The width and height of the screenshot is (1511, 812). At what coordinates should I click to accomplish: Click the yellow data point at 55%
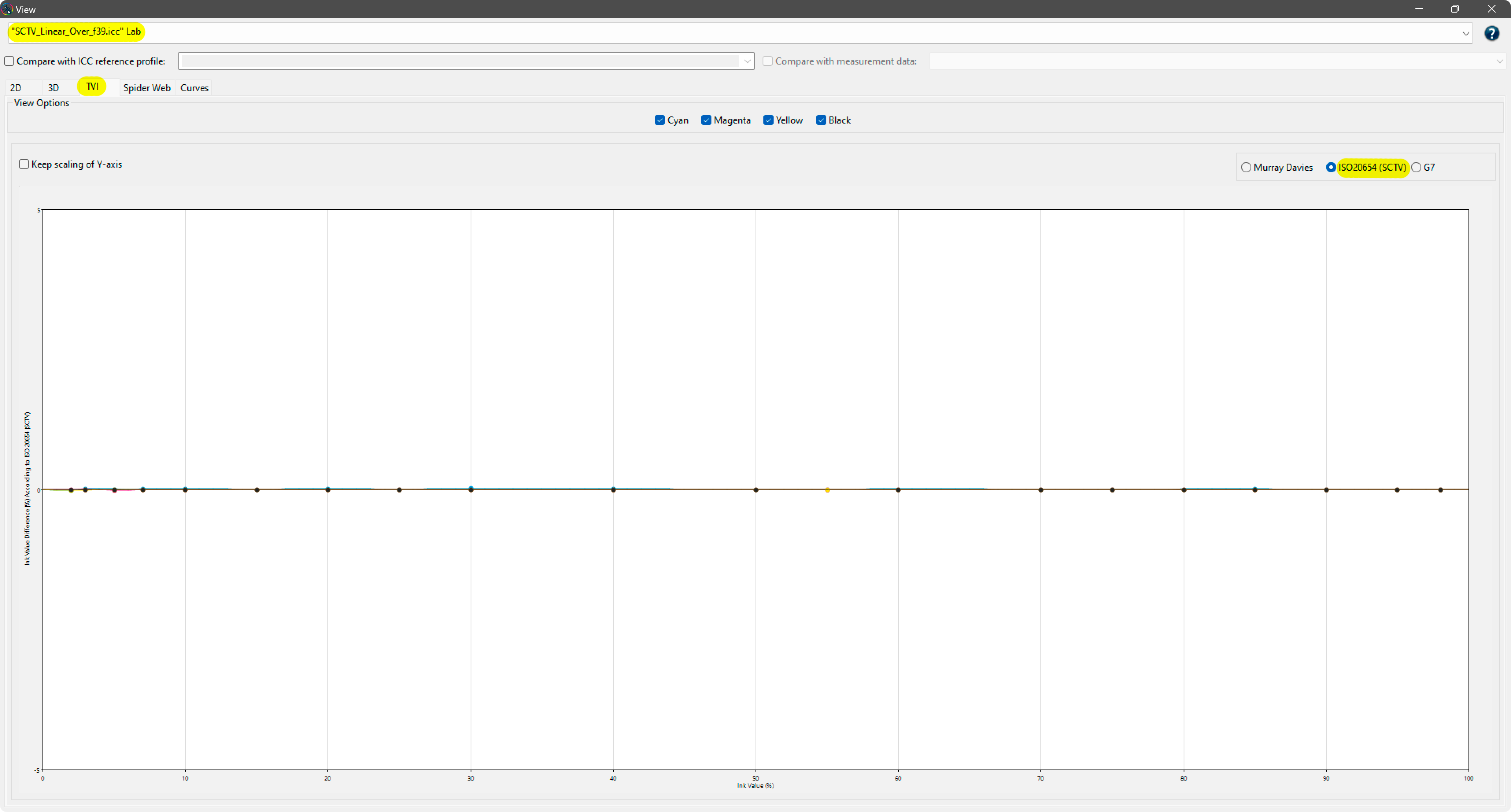(827, 489)
